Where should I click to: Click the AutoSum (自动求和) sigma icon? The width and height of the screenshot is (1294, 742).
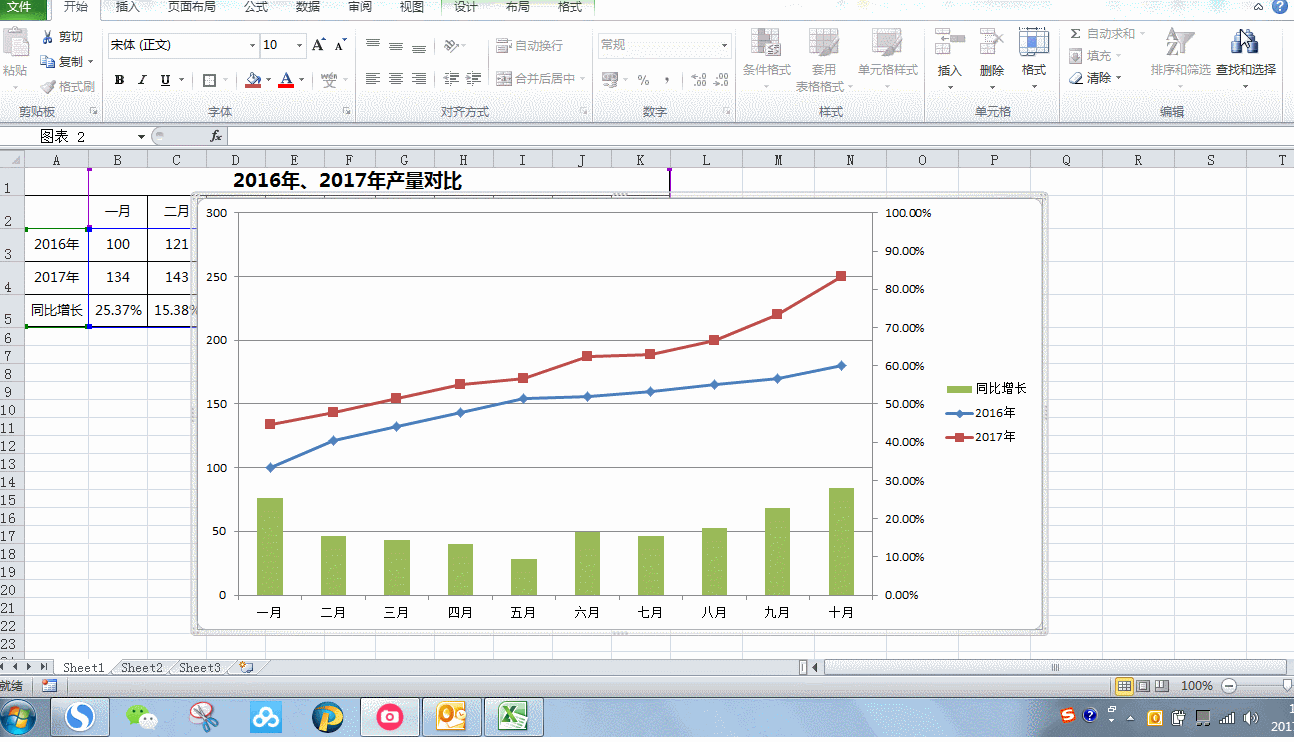(1075, 34)
